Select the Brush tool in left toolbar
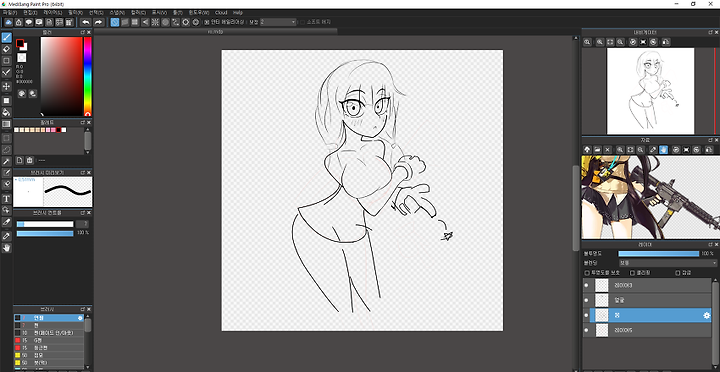720x372 pixels. (x=6, y=37)
